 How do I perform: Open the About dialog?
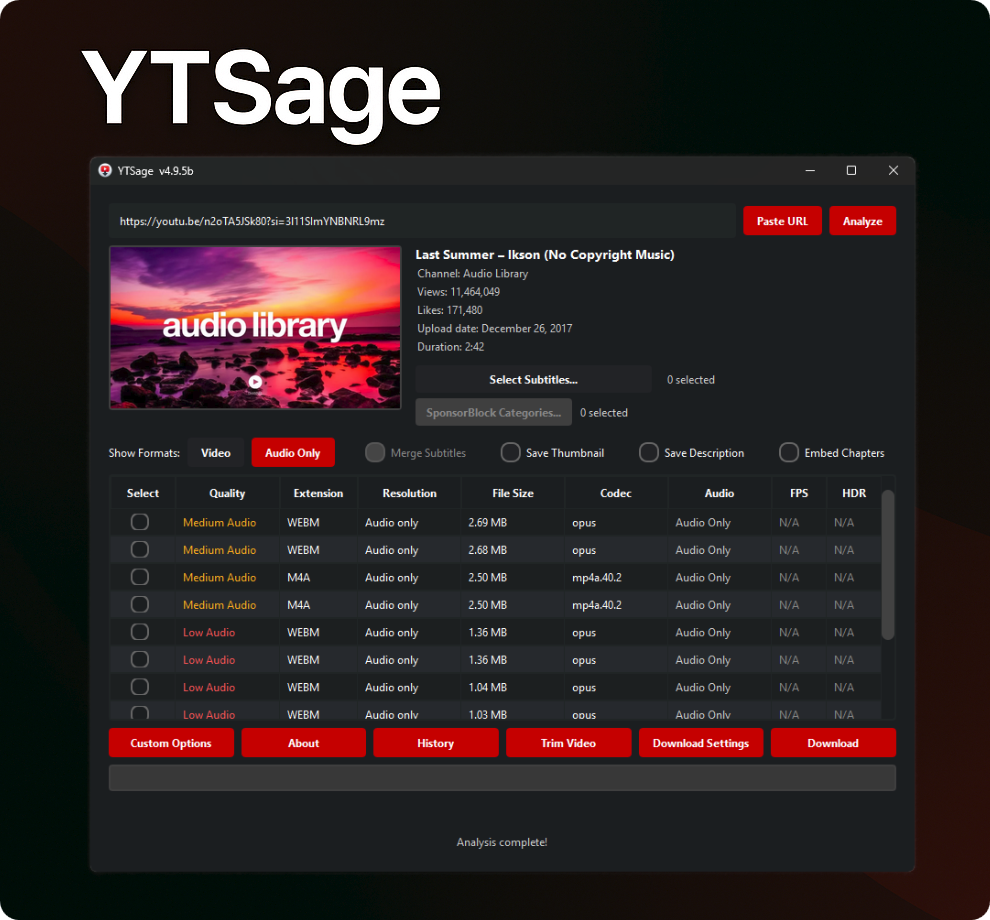coord(304,743)
